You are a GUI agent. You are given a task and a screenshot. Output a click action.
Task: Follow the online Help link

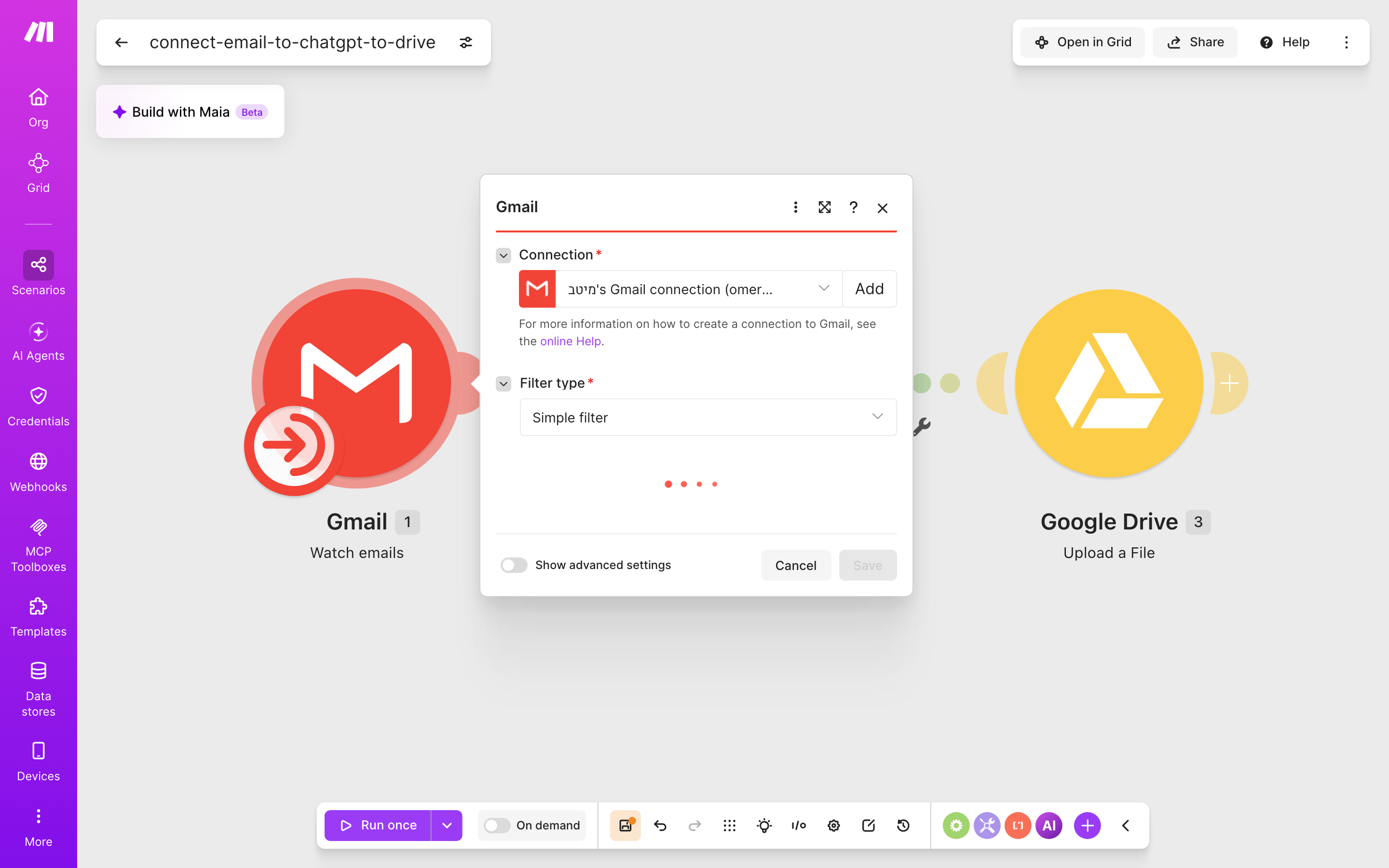[x=571, y=341]
